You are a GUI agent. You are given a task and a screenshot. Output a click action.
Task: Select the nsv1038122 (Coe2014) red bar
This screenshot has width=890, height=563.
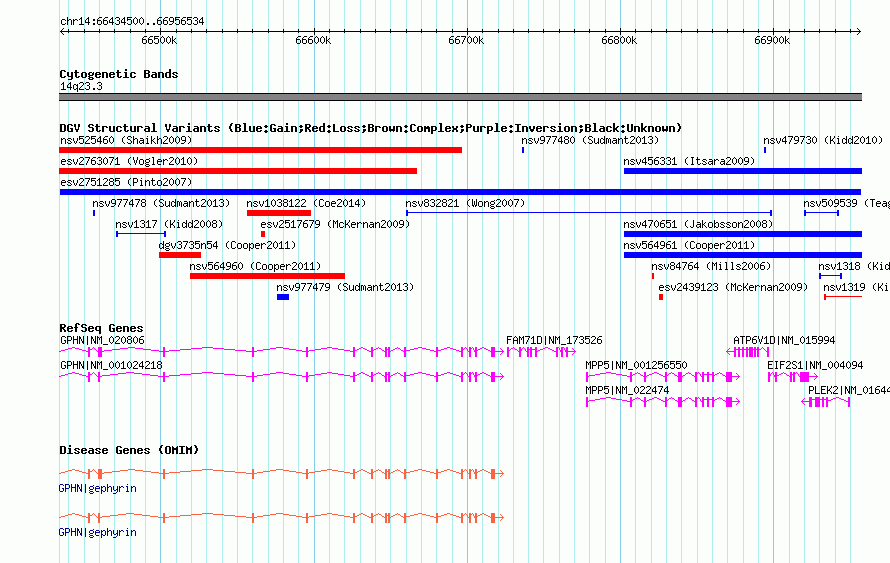tap(279, 213)
